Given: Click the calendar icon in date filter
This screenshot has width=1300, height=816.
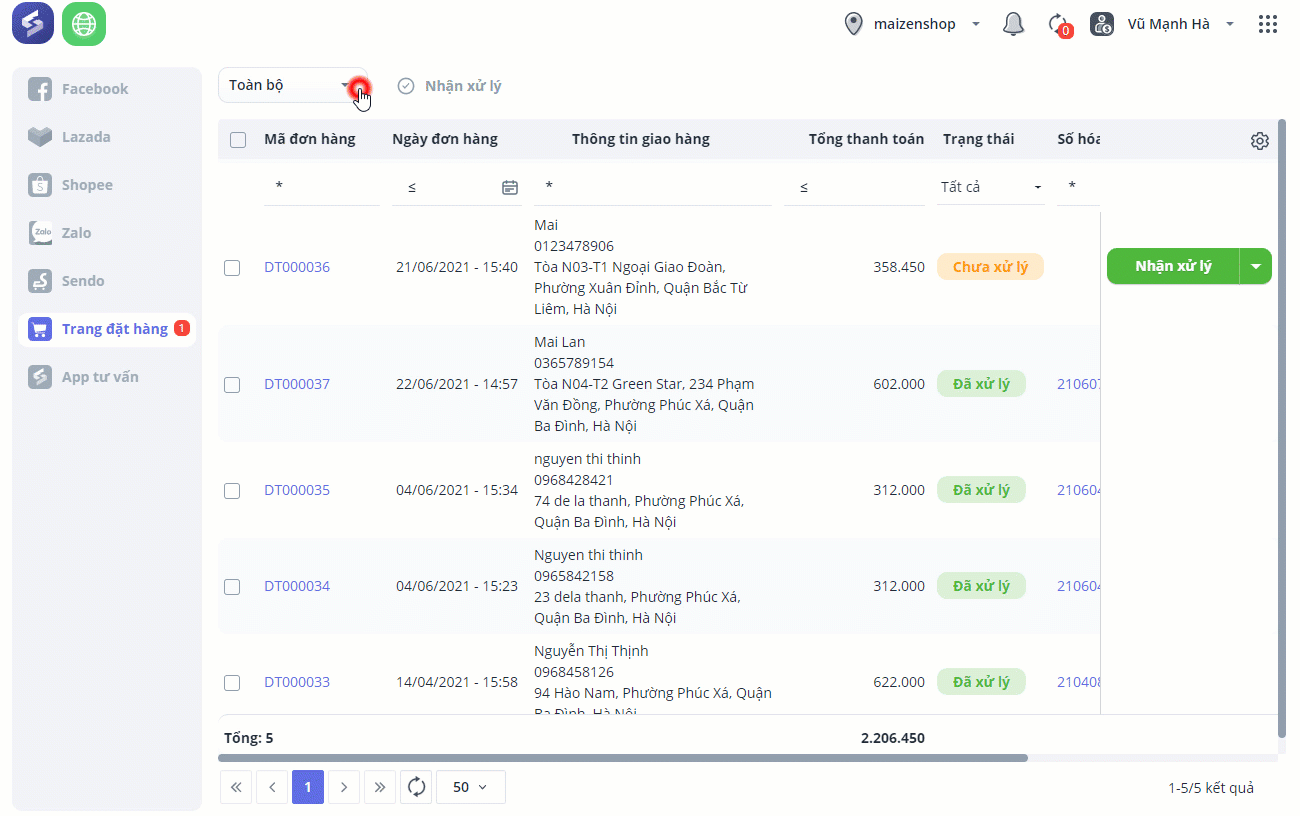Looking at the screenshot, I should [x=510, y=187].
